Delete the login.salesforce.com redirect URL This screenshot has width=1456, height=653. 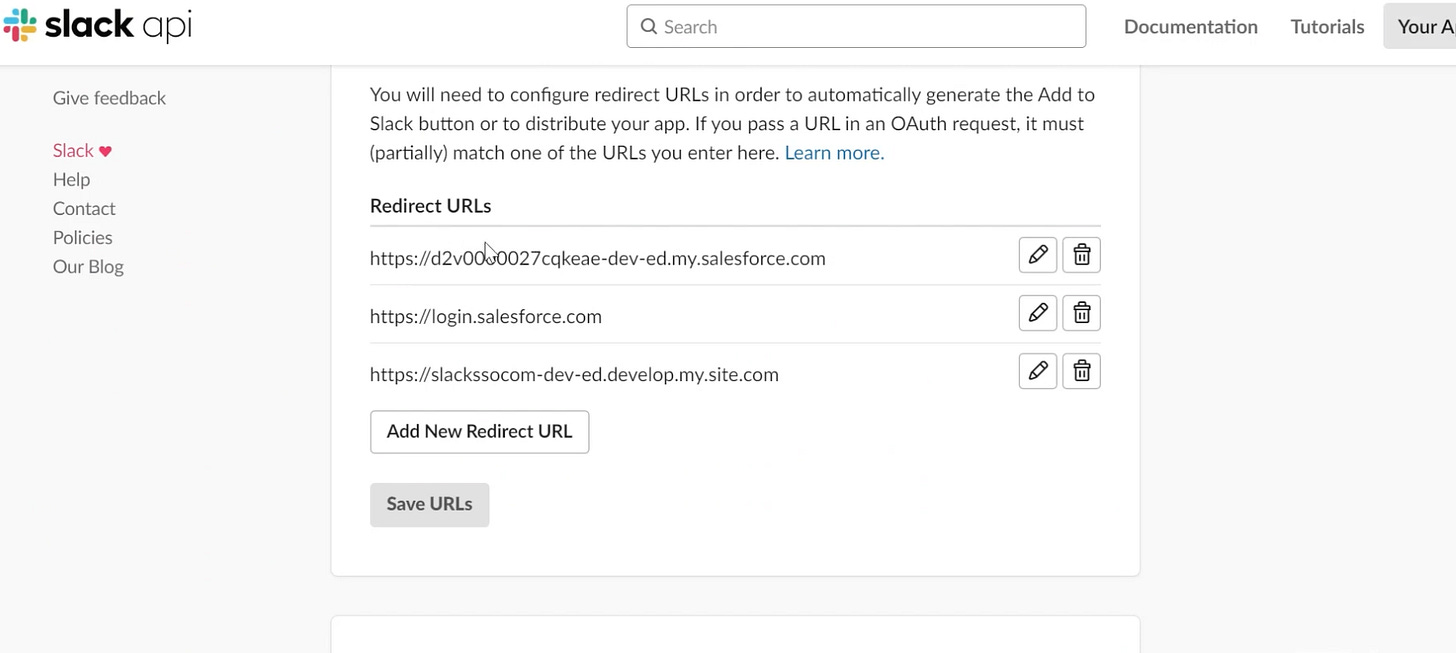point(1081,313)
